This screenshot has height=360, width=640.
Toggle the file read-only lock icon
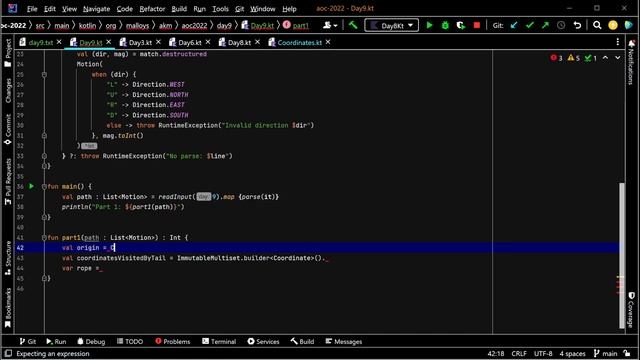click(628, 353)
